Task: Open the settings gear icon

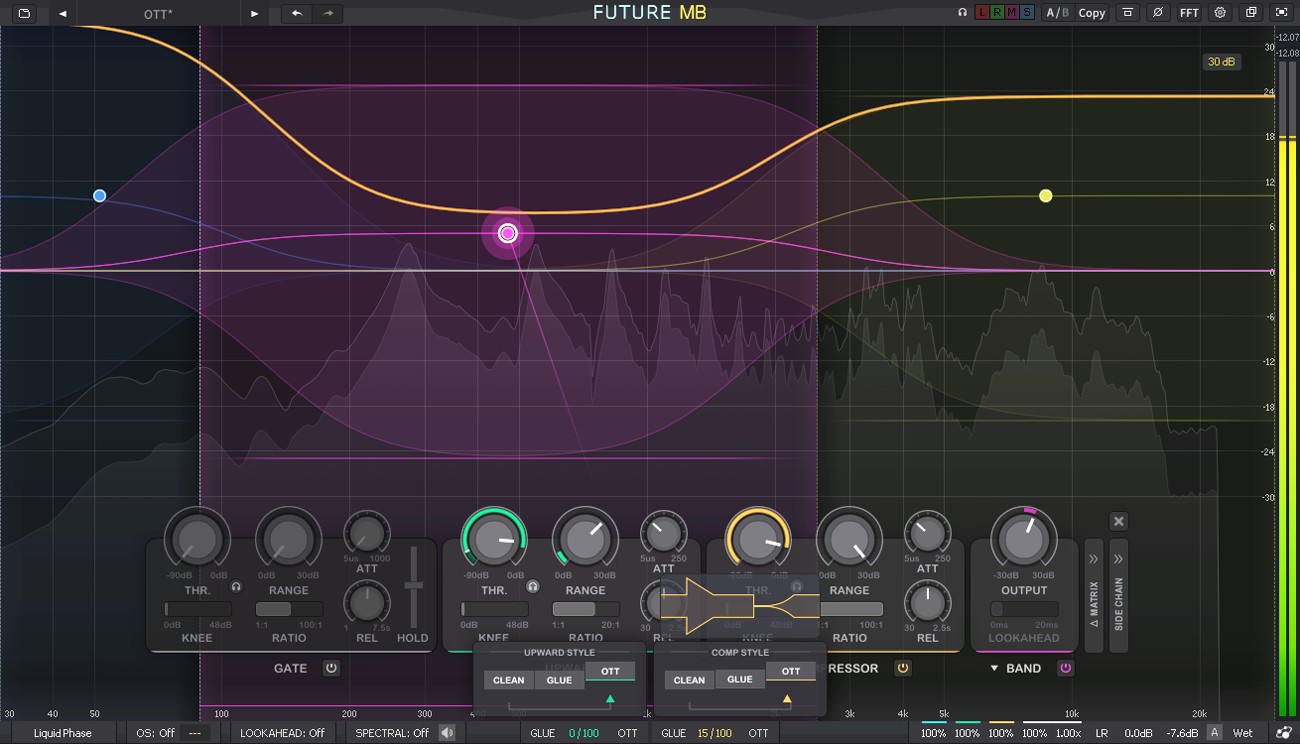Action: [x=1220, y=13]
